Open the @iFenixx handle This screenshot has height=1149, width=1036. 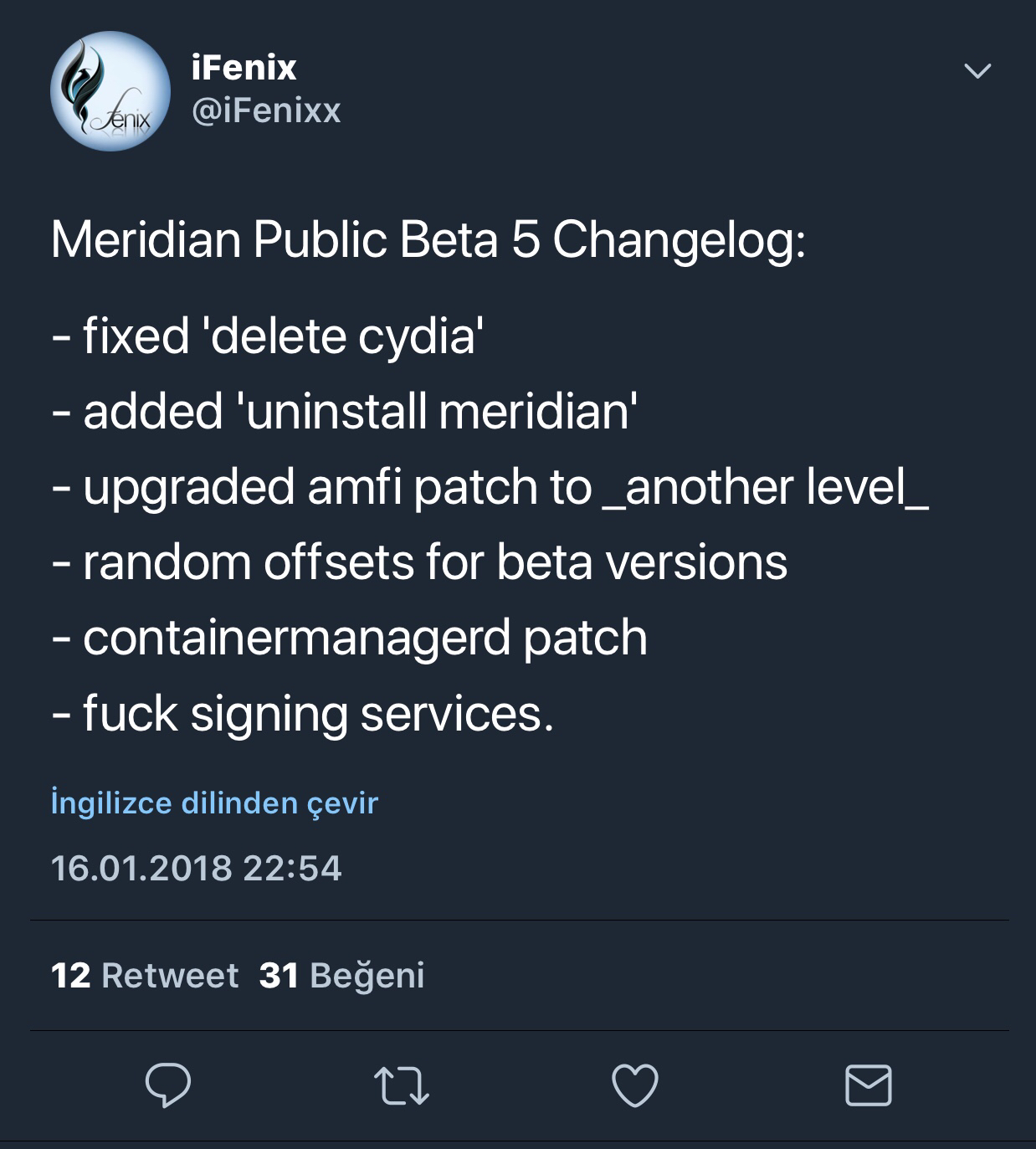point(266,110)
